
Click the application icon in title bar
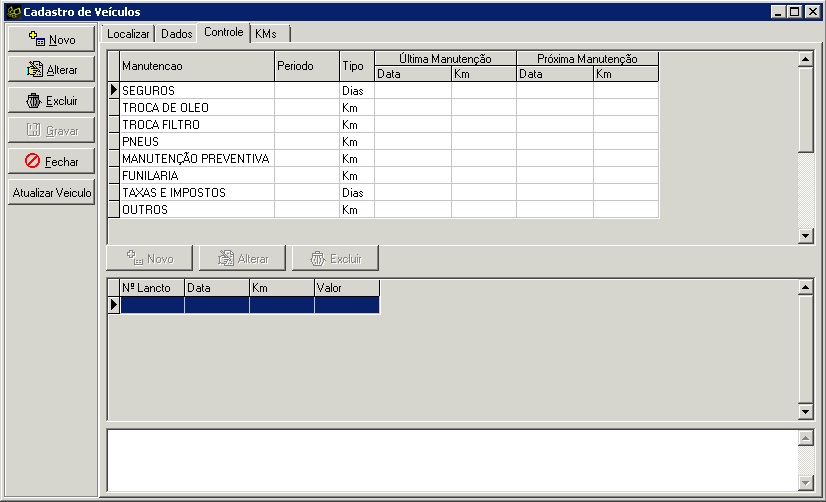[x=12, y=11]
